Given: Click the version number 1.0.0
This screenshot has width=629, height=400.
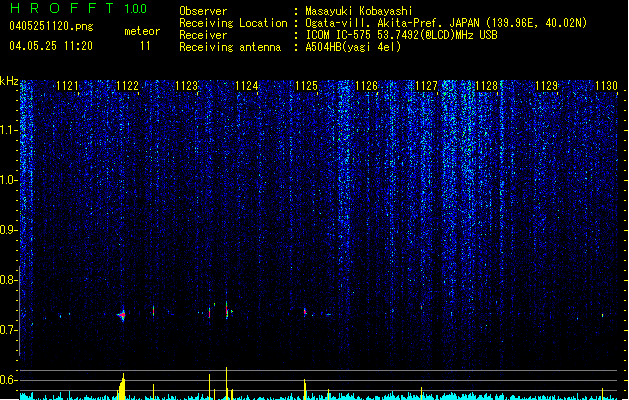Looking at the screenshot, I should pos(136,8).
